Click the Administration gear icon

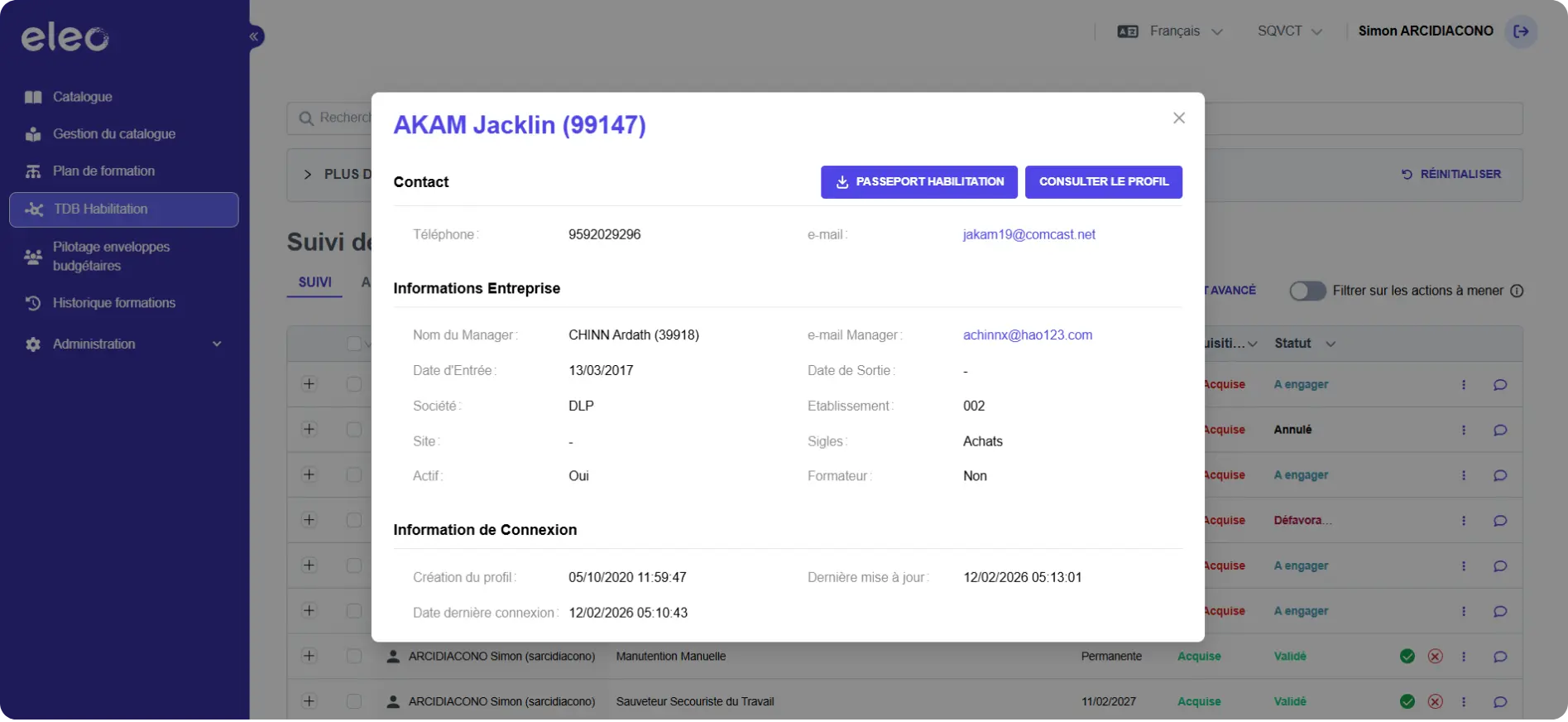(33, 344)
